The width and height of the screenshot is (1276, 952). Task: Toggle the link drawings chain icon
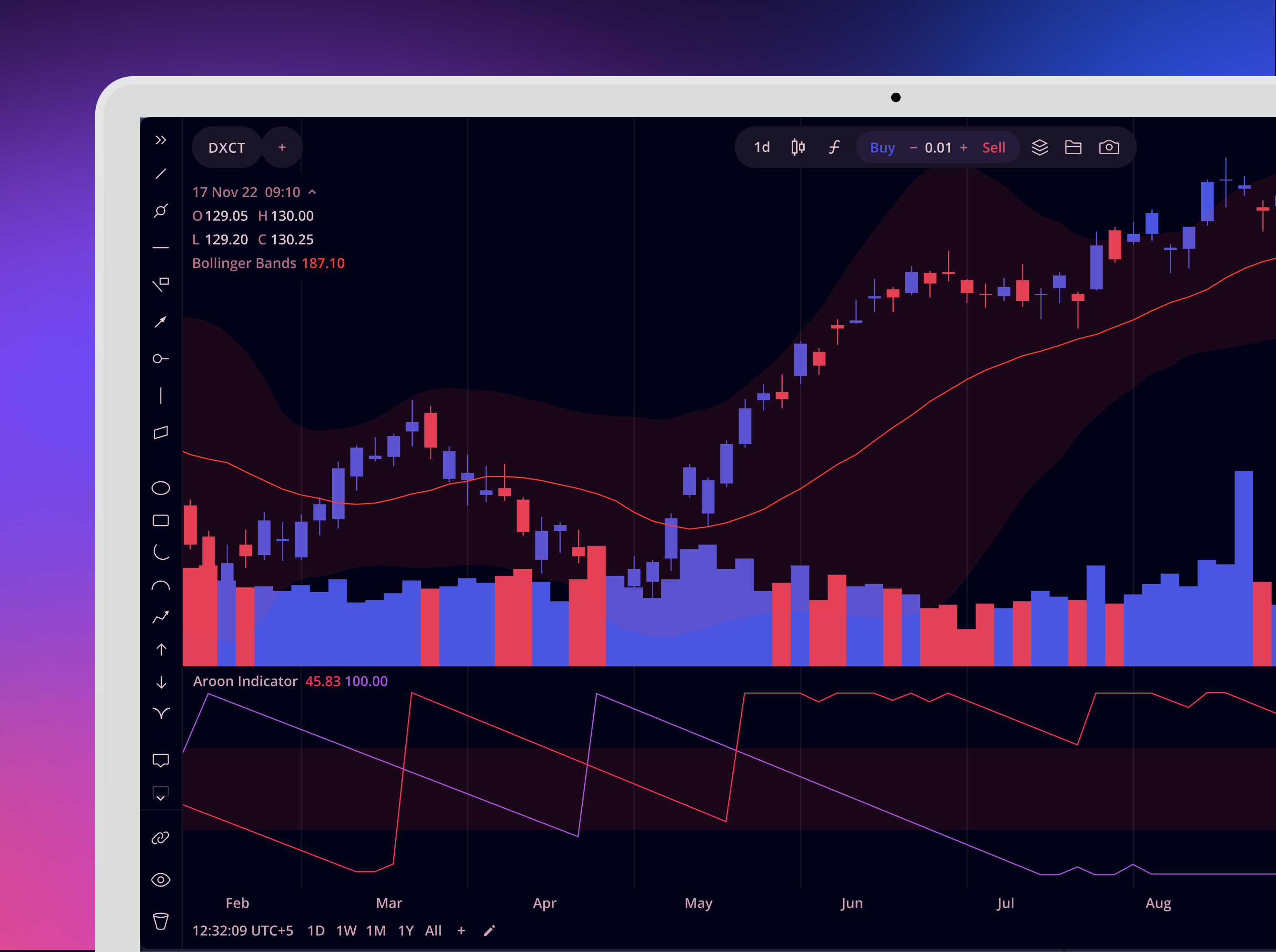[161, 837]
